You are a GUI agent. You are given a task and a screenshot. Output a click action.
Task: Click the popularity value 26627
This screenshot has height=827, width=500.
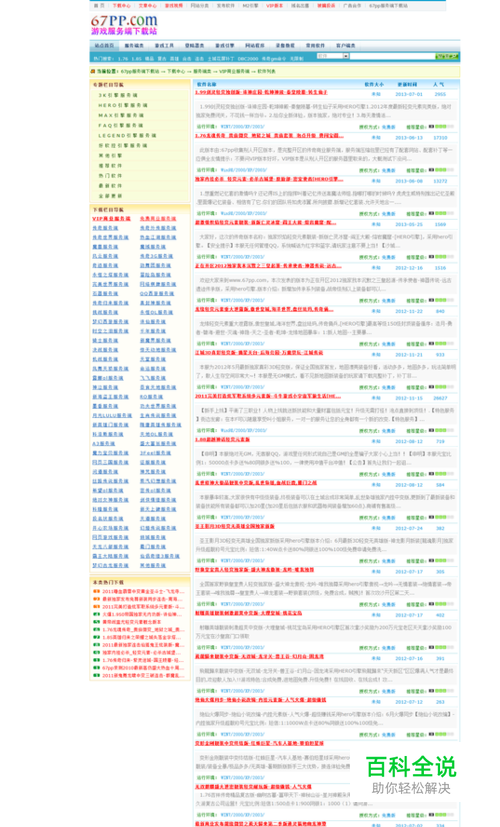tap(440, 398)
